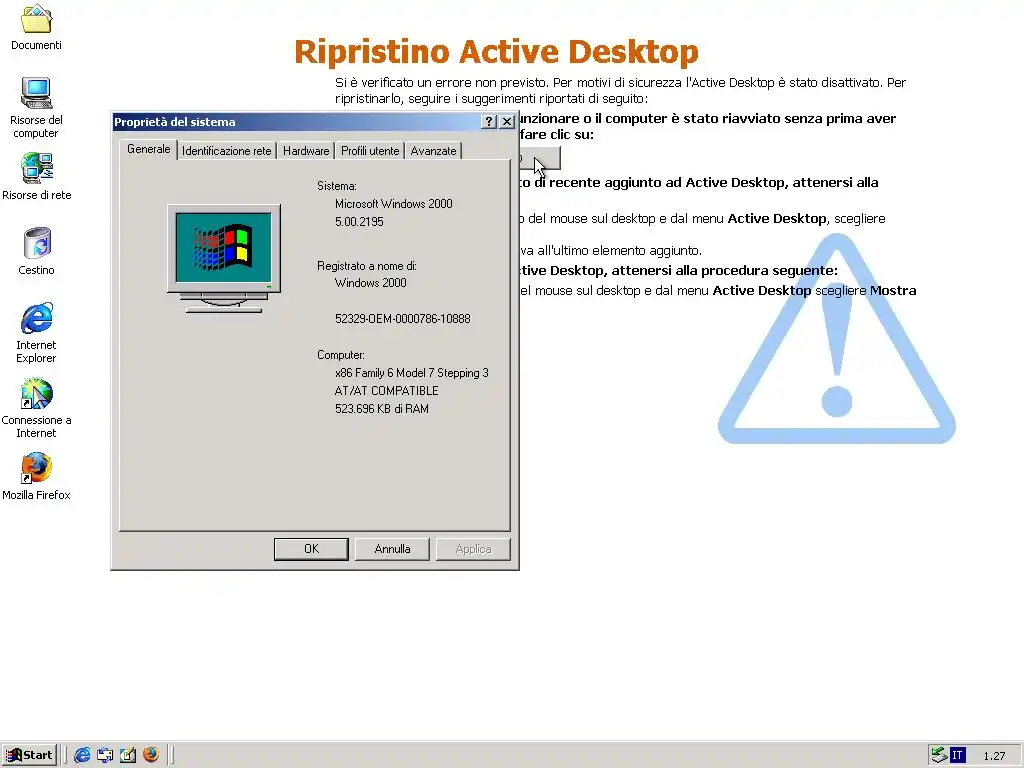Switch to the Identificazione rete tab

click(x=227, y=151)
